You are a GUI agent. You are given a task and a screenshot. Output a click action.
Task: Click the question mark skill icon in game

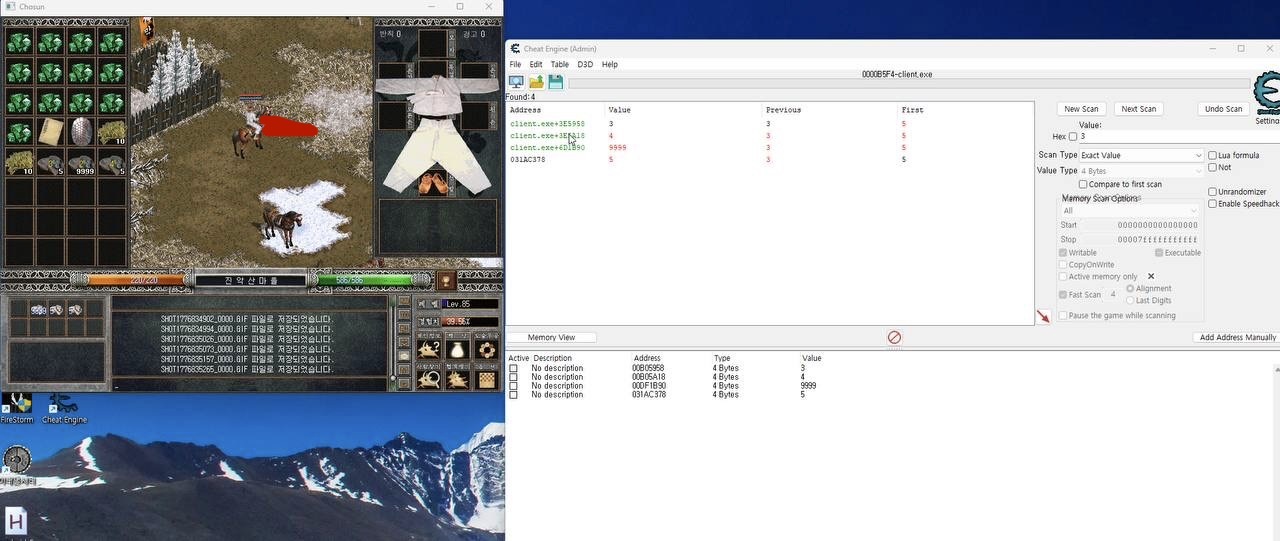pyautogui.click(x=429, y=350)
